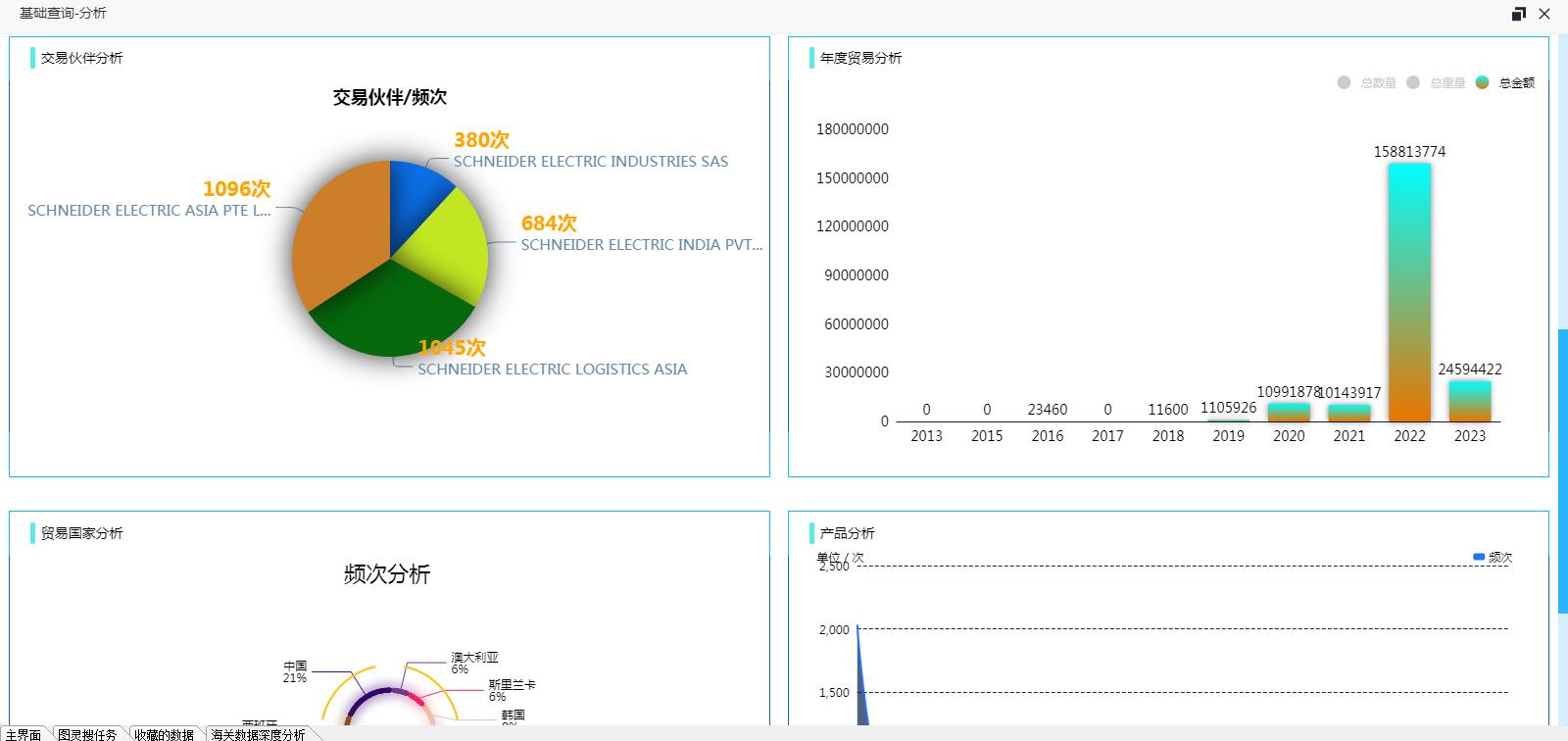Click the 贸易国家分析 panel heading

pos(82,533)
